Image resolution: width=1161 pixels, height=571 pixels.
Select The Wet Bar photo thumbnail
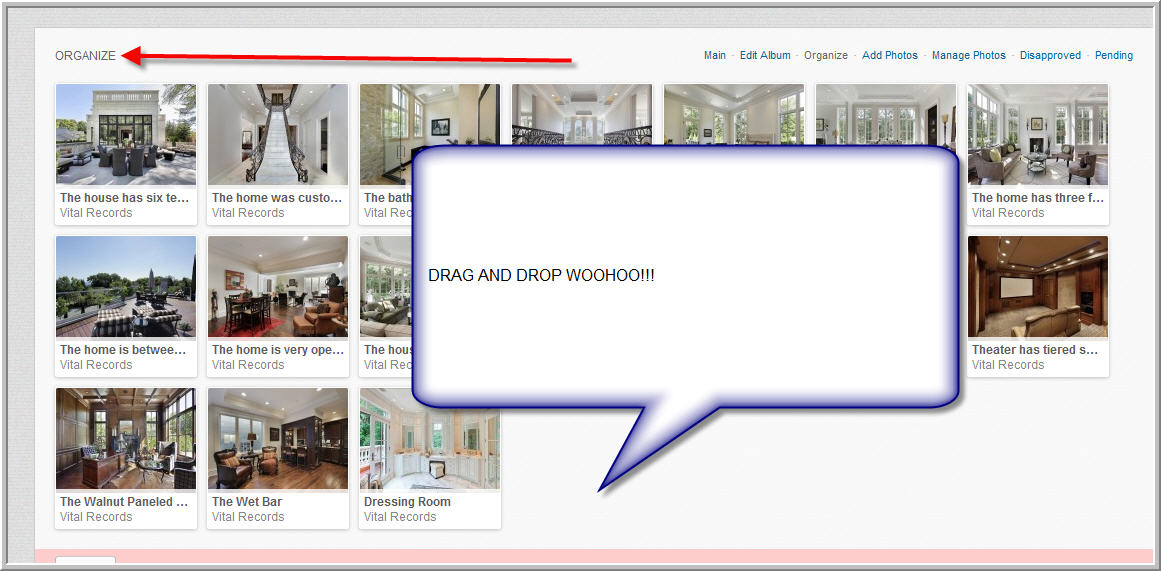coord(278,438)
